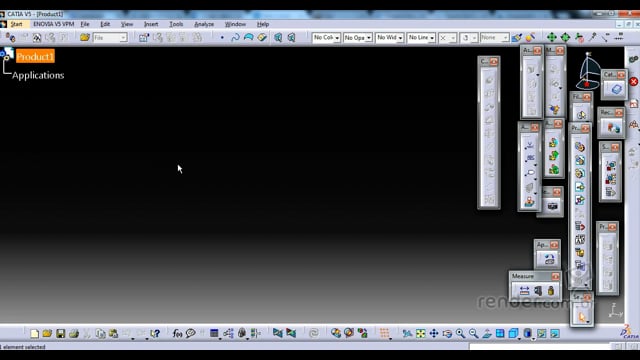This screenshot has height=360, width=640.
Task: Open the Formula f(x) tool
Action: (x=177, y=333)
